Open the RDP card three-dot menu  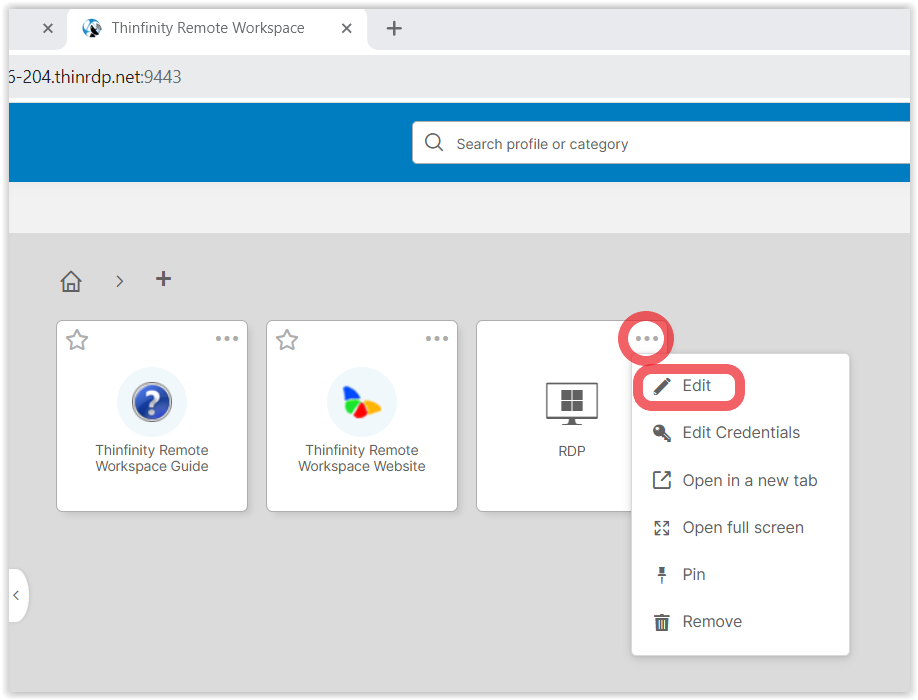[646, 338]
